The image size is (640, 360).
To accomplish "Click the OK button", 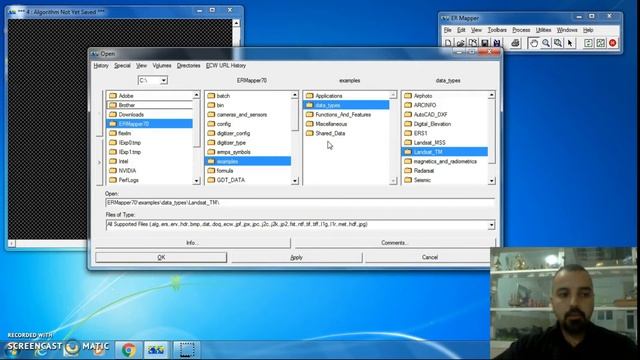I will pos(161,257).
